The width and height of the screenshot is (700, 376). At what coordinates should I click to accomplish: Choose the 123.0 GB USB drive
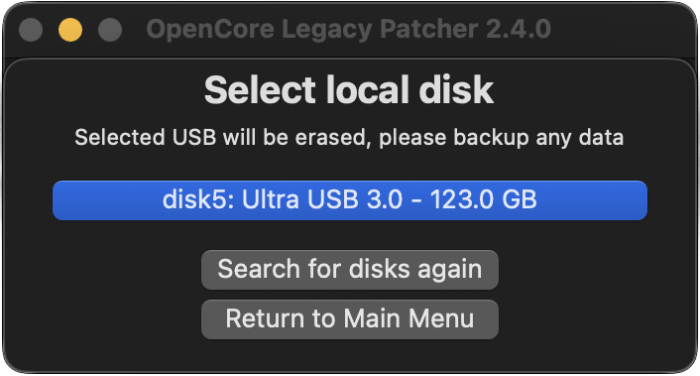tap(350, 200)
